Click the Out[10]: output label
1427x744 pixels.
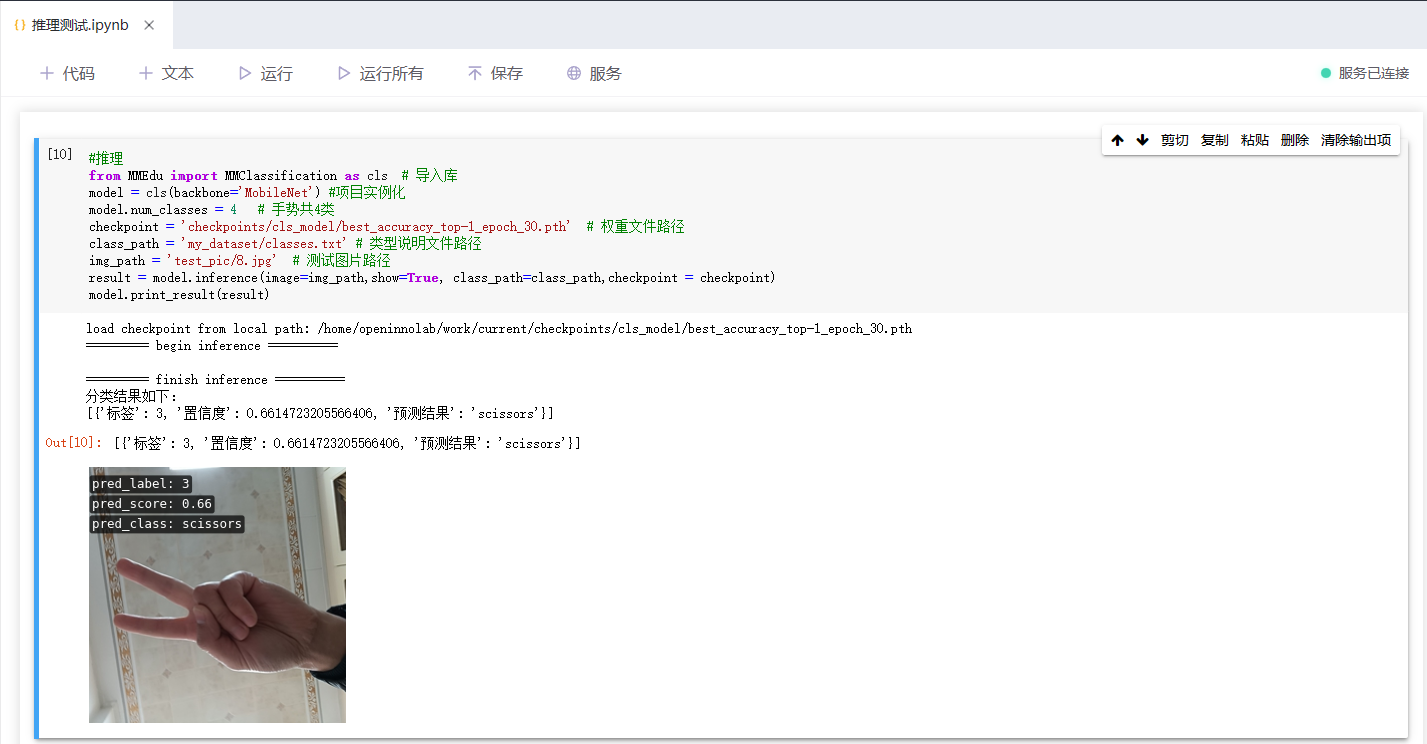coord(74,443)
